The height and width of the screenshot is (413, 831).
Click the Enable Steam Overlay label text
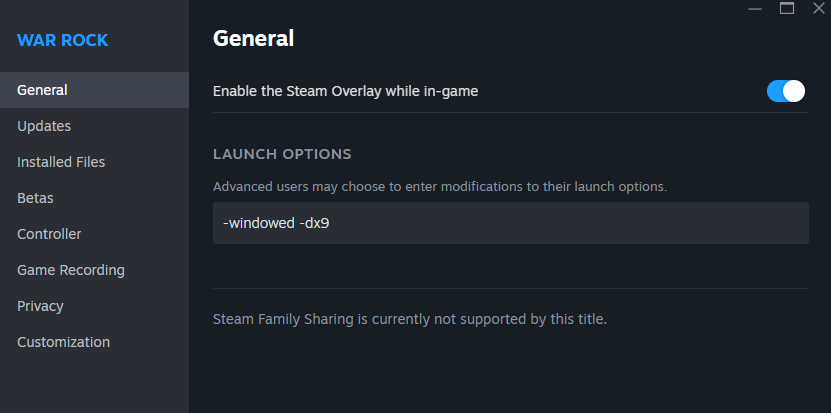[345, 91]
